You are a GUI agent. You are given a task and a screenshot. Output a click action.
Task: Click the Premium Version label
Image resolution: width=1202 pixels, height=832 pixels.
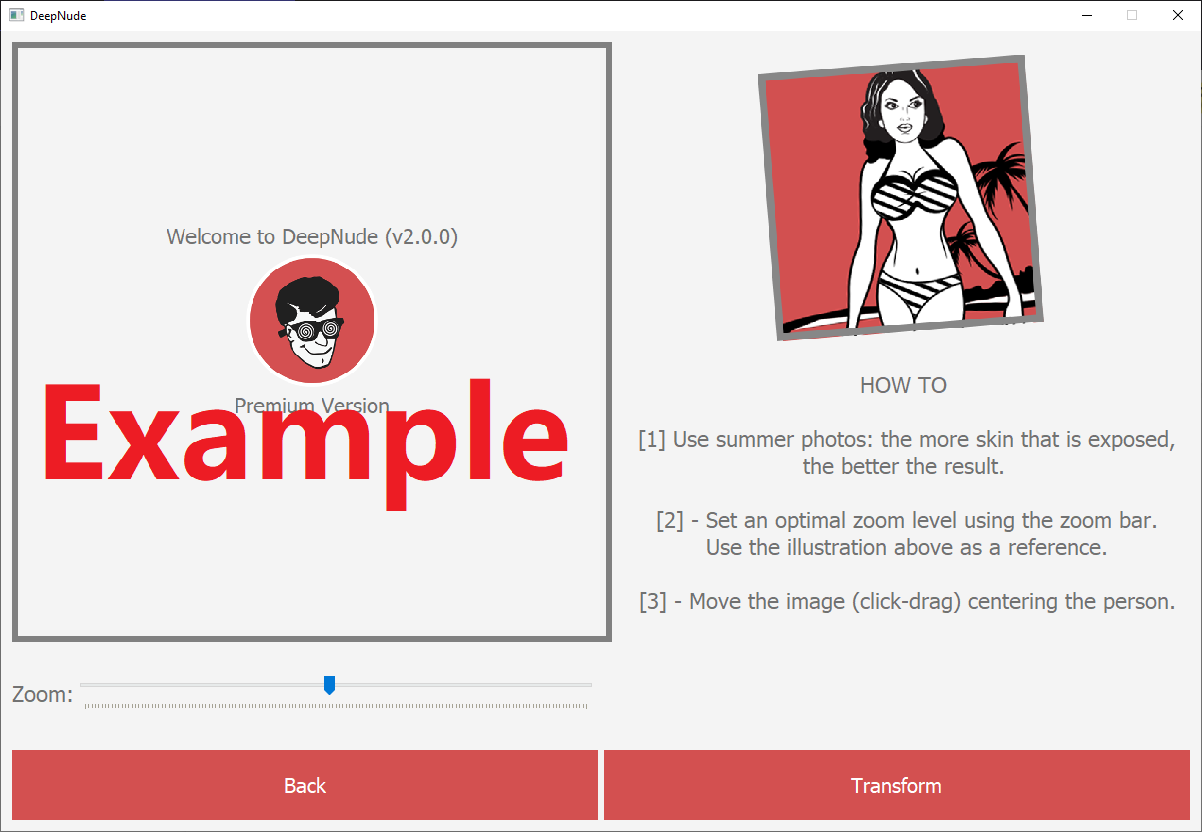coord(312,405)
